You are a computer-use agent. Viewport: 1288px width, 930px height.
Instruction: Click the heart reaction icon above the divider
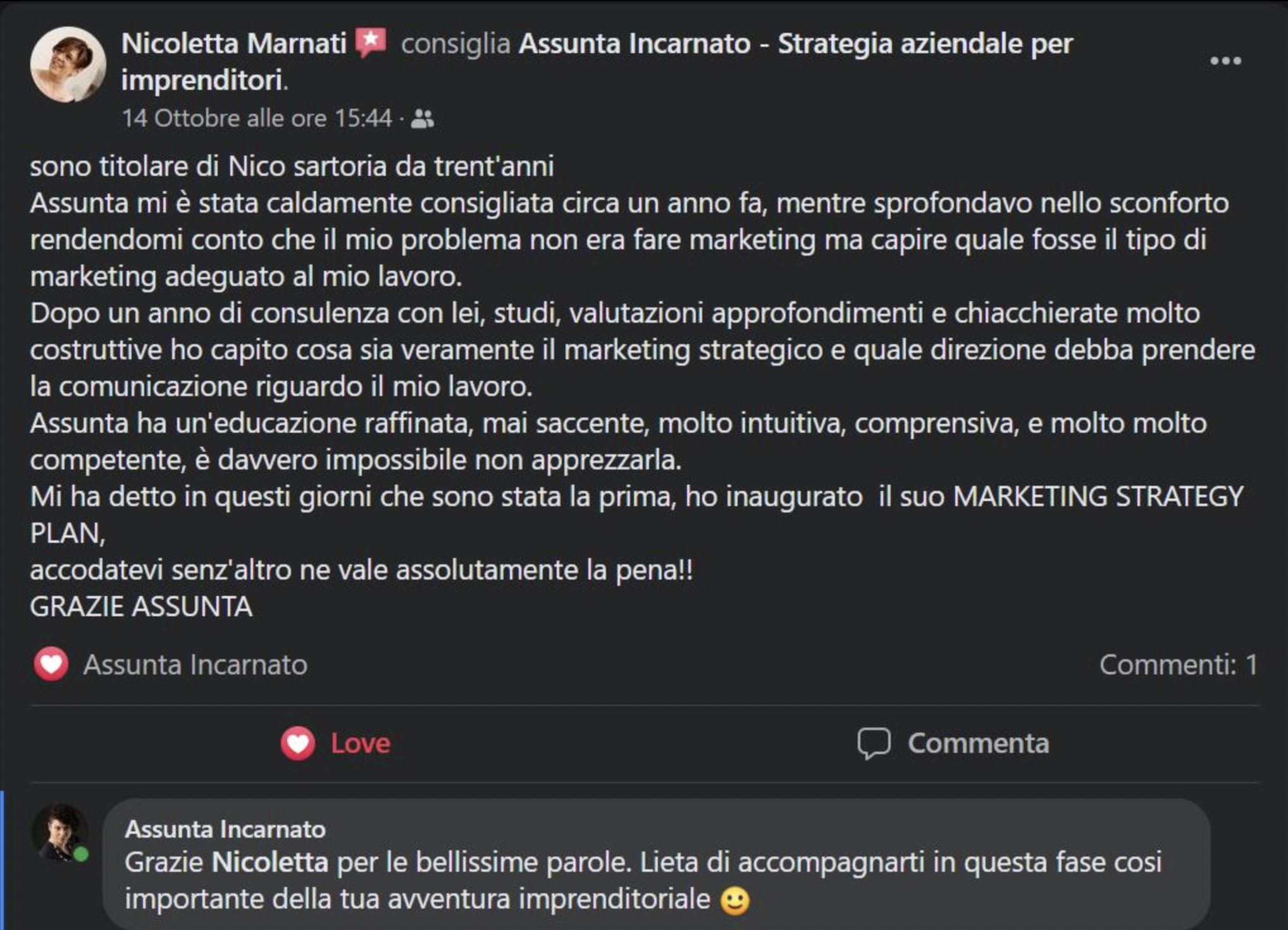tap(51, 664)
